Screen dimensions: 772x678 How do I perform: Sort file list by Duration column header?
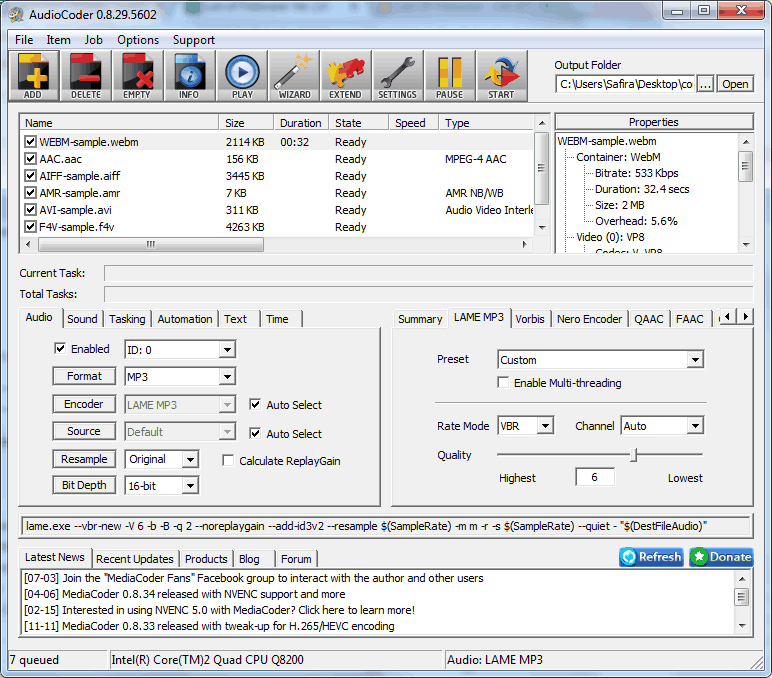pyautogui.click(x=301, y=123)
